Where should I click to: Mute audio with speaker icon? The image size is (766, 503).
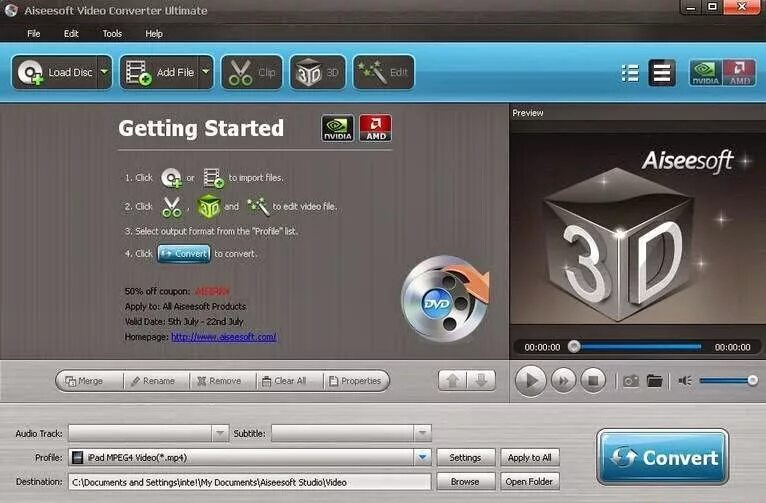coord(685,380)
